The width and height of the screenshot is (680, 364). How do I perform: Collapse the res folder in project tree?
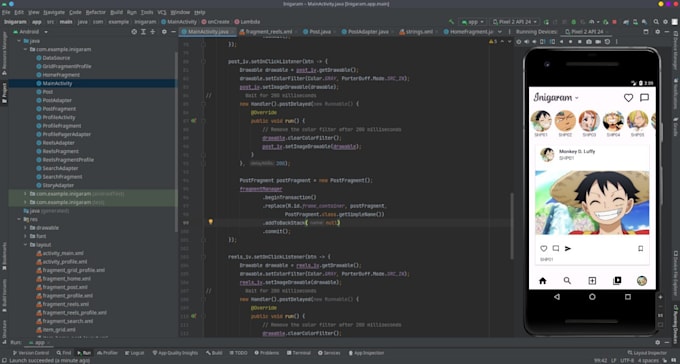tap(19, 219)
